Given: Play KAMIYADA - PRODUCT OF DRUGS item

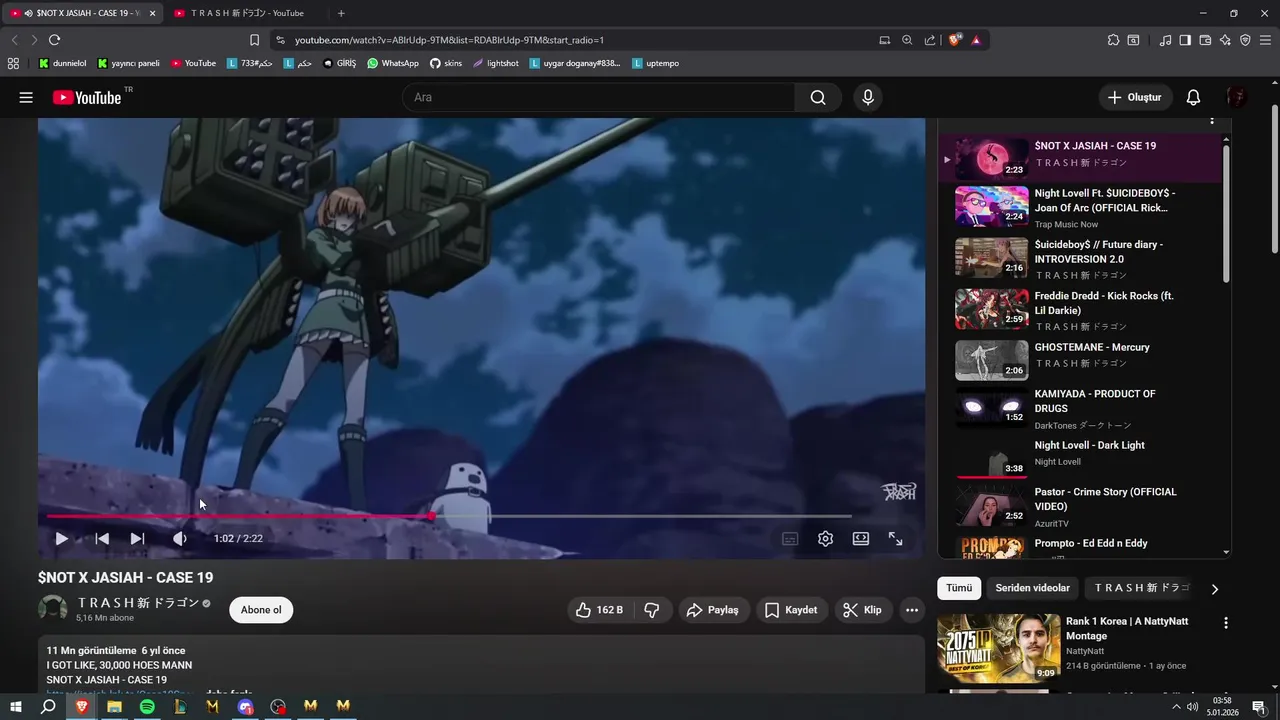Looking at the screenshot, I should tap(1080, 408).
